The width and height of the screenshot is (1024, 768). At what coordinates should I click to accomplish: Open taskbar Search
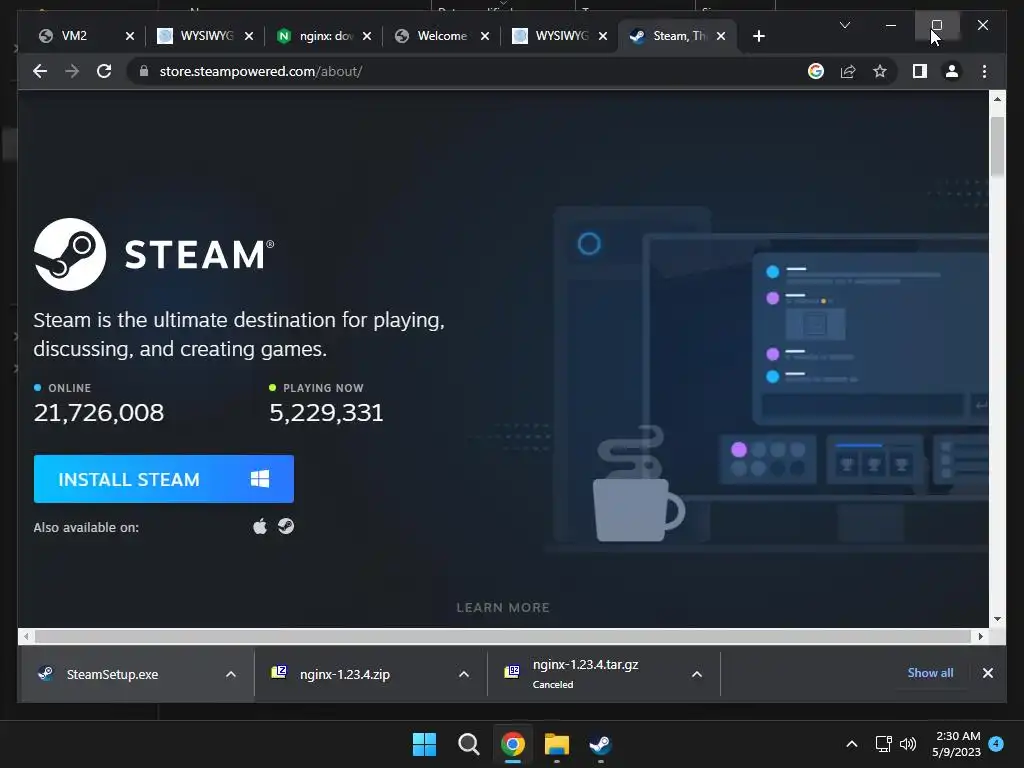468,744
